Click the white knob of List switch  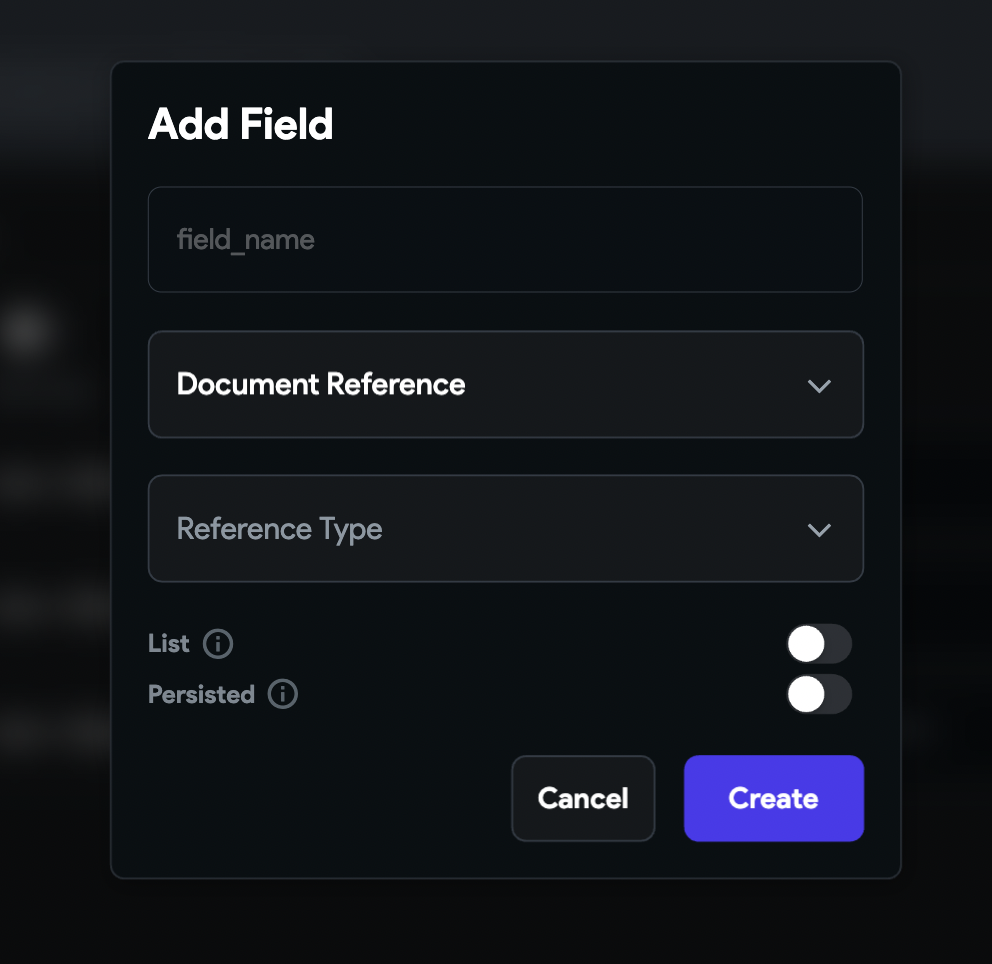pos(806,644)
